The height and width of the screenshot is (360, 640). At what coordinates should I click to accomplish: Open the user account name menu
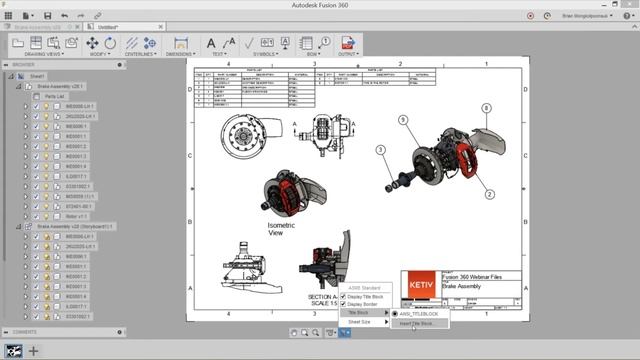pos(587,16)
